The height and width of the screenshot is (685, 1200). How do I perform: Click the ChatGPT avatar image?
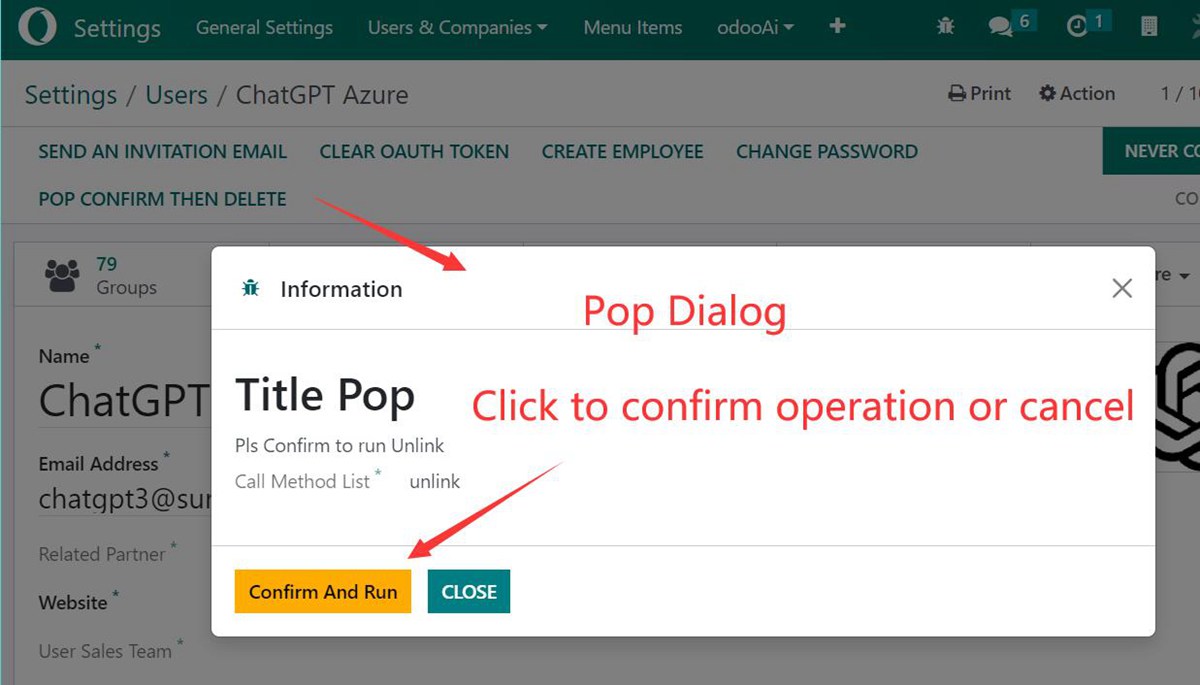click(x=1178, y=406)
